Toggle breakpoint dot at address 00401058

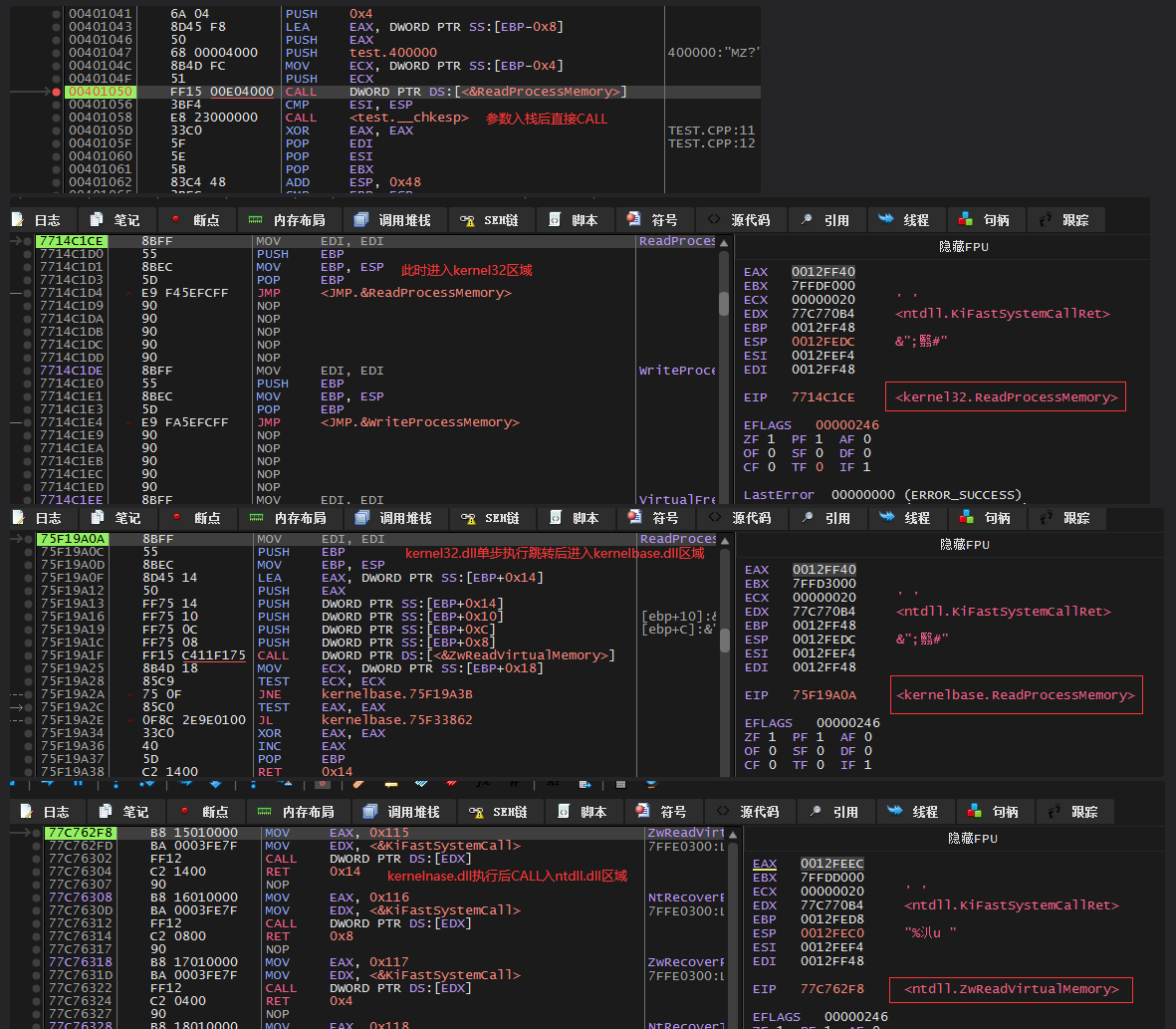[56, 117]
